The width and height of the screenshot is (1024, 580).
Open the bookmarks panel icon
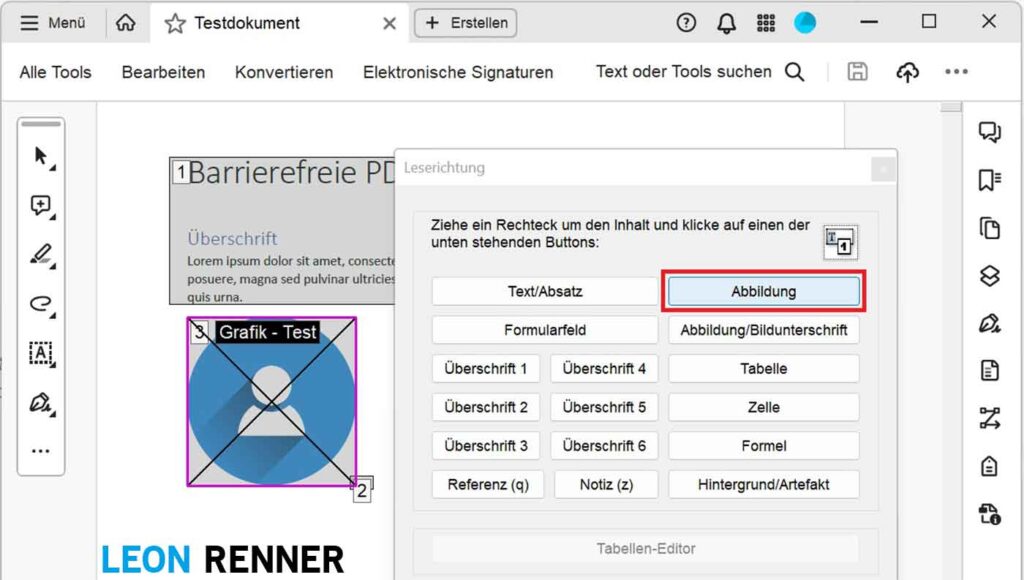(989, 180)
